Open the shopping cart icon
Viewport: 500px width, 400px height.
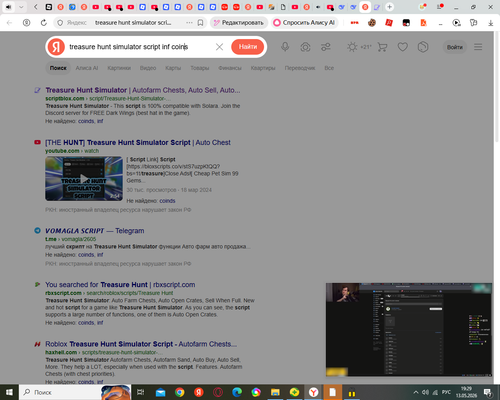(382, 47)
